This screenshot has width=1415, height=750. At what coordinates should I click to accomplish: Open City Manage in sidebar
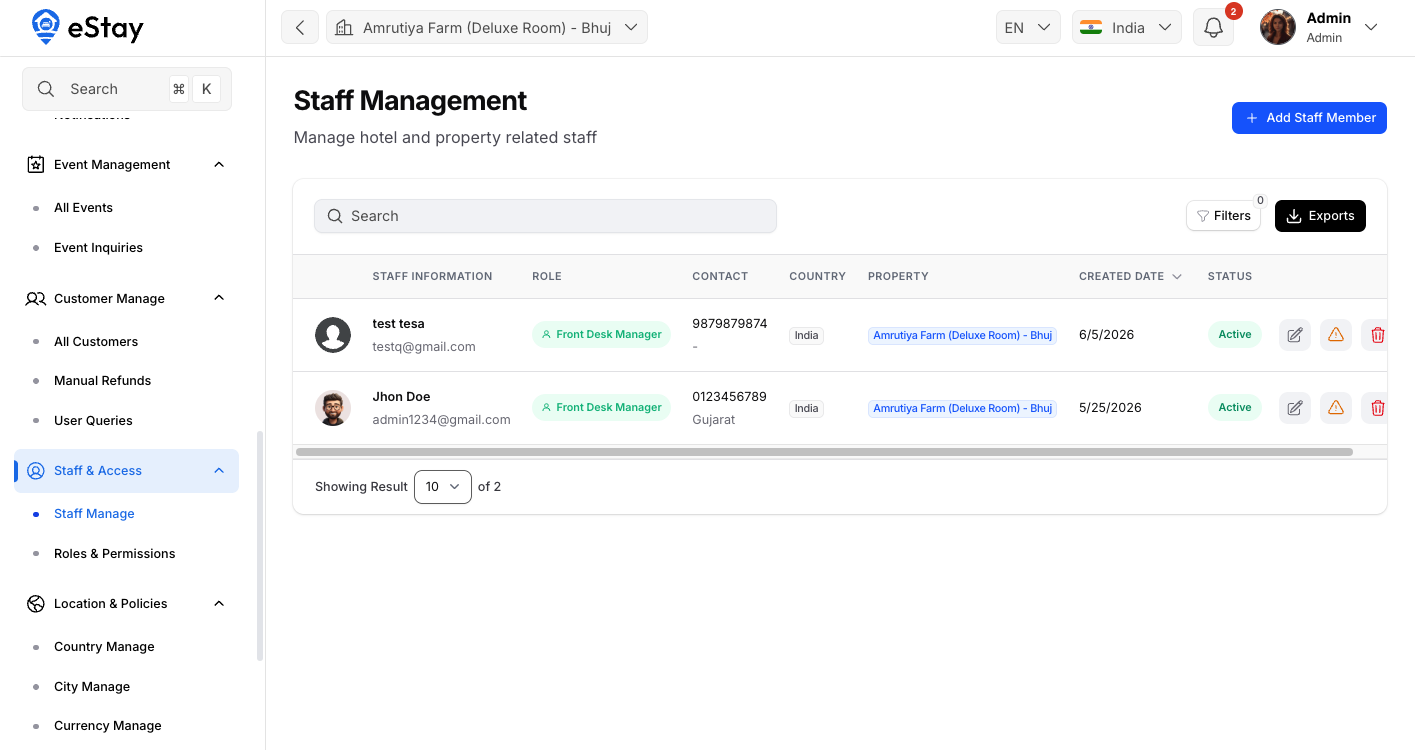pos(92,687)
